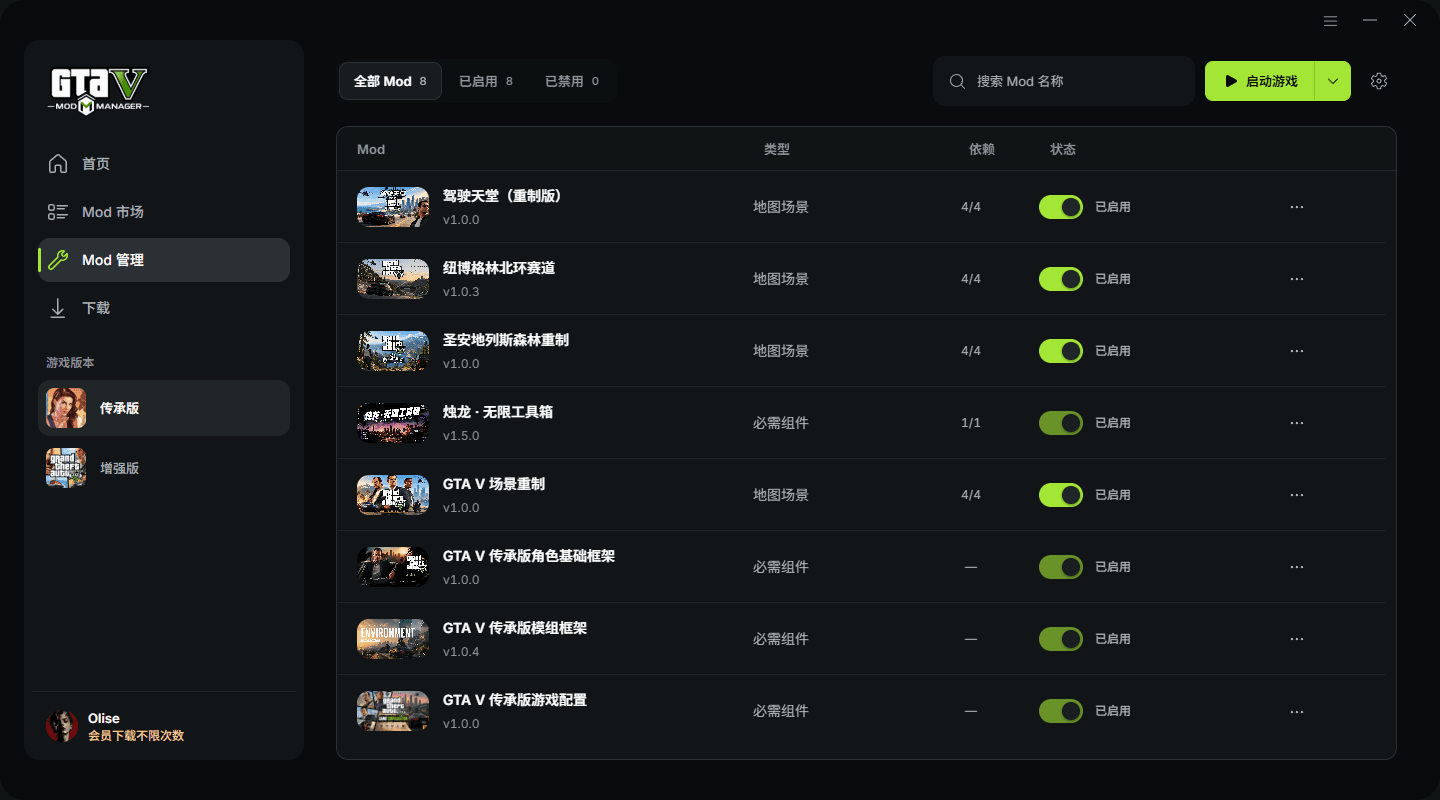Go to 首页 in the sidebar
Screen dimensions: 1440x800
click(x=164, y=164)
